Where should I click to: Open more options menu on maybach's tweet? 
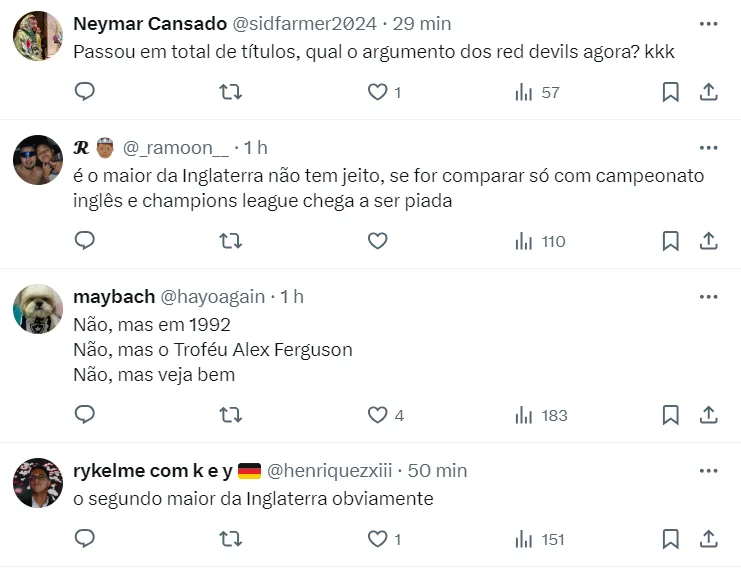(x=708, y=297)
